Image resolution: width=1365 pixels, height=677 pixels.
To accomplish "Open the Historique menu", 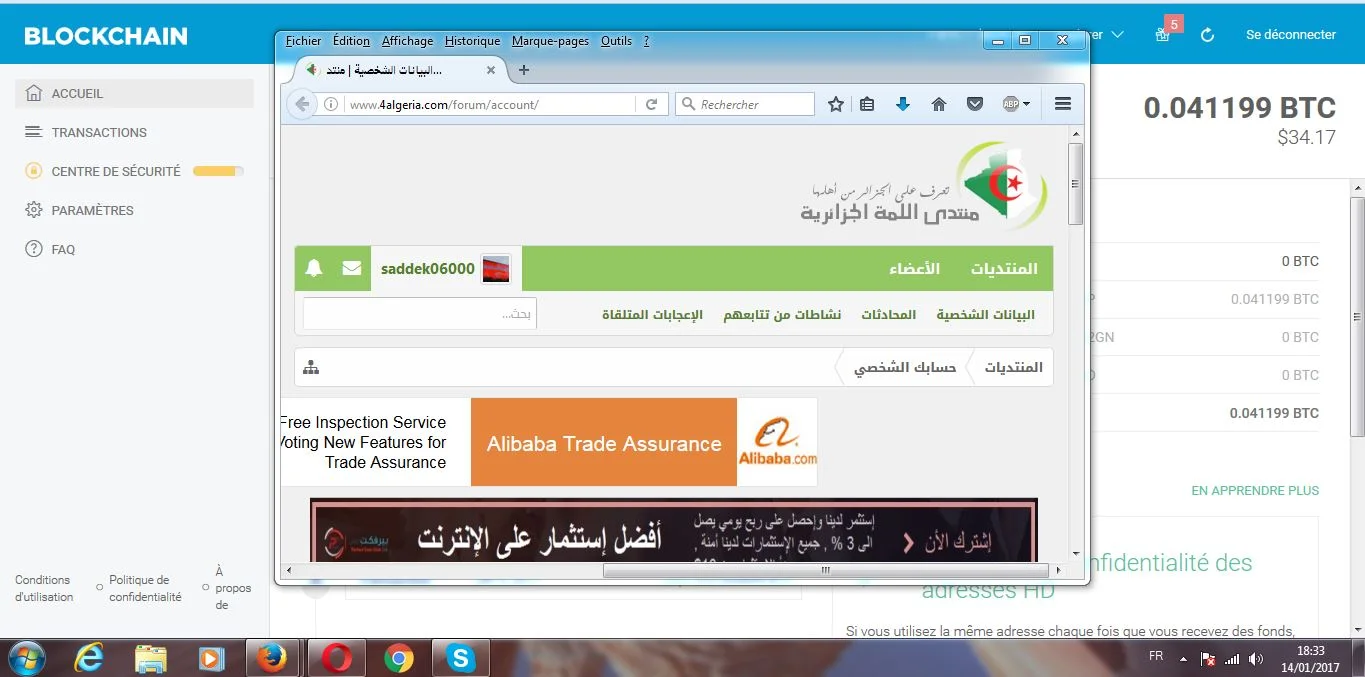I will click(472, 41).
